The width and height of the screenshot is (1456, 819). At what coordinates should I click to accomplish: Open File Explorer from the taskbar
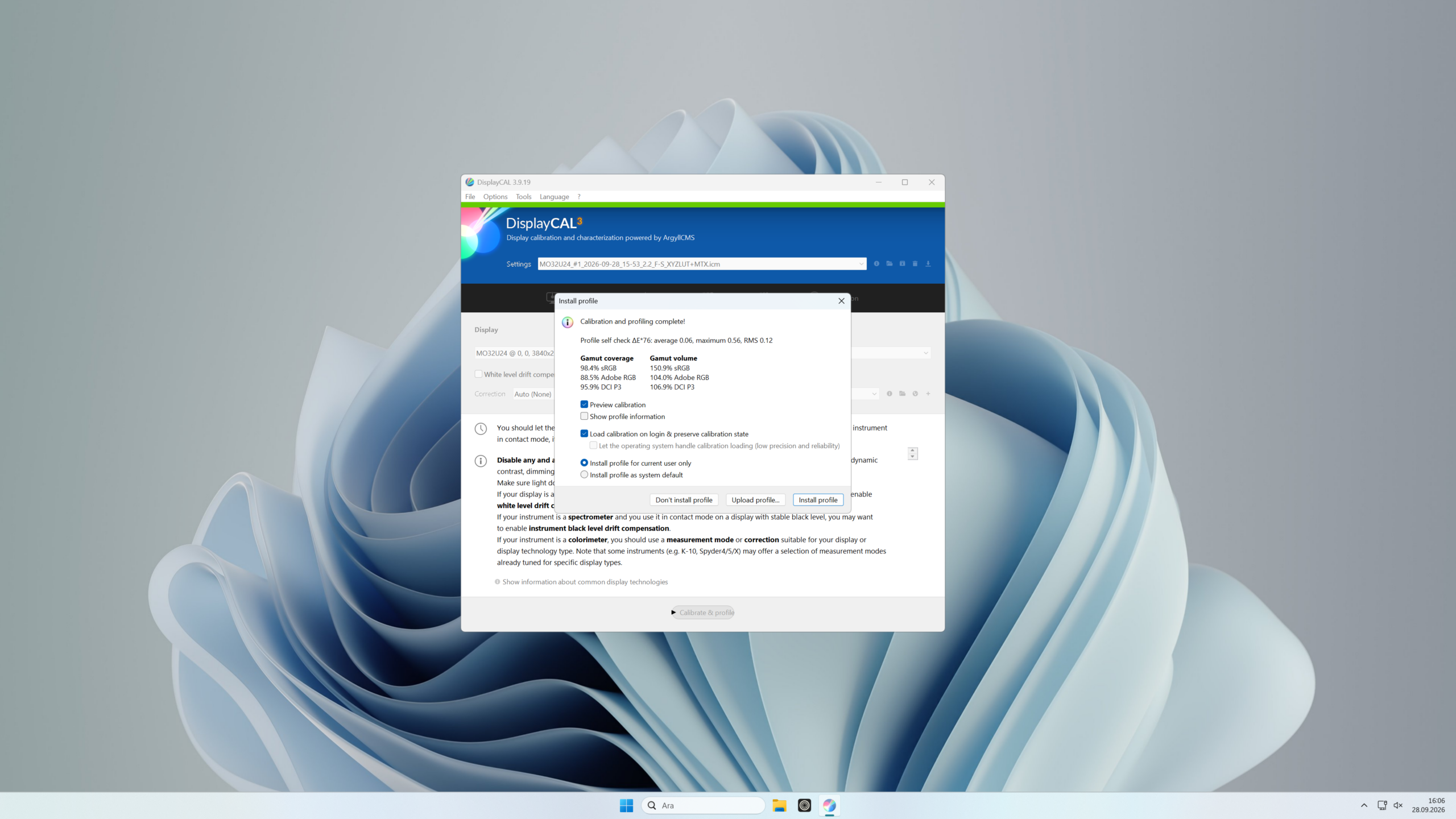click(779, 805)
